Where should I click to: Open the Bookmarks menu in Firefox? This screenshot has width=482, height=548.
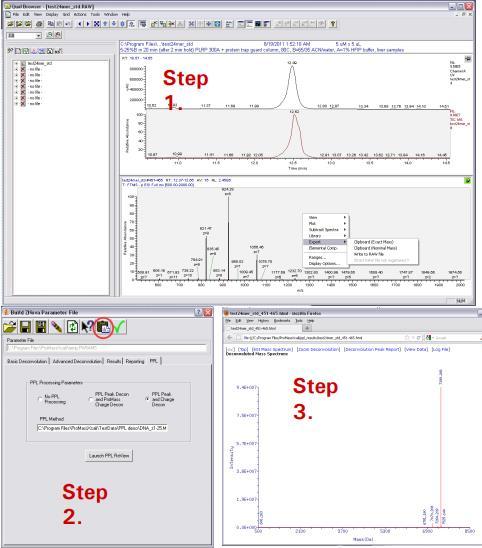pyautogui.click(x=282, y=320)
